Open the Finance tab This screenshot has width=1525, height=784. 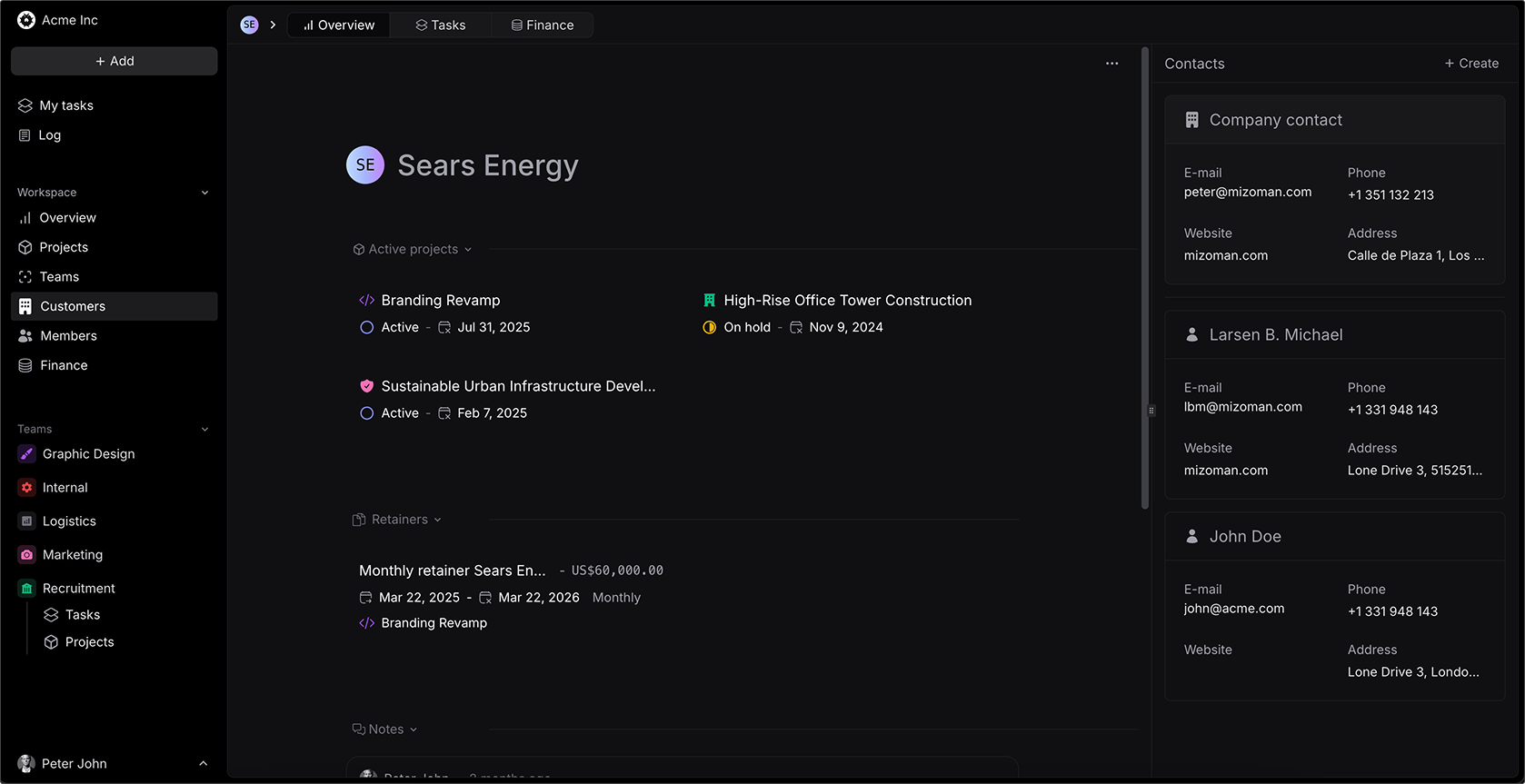pyautogui.click(x=543, y=25)
